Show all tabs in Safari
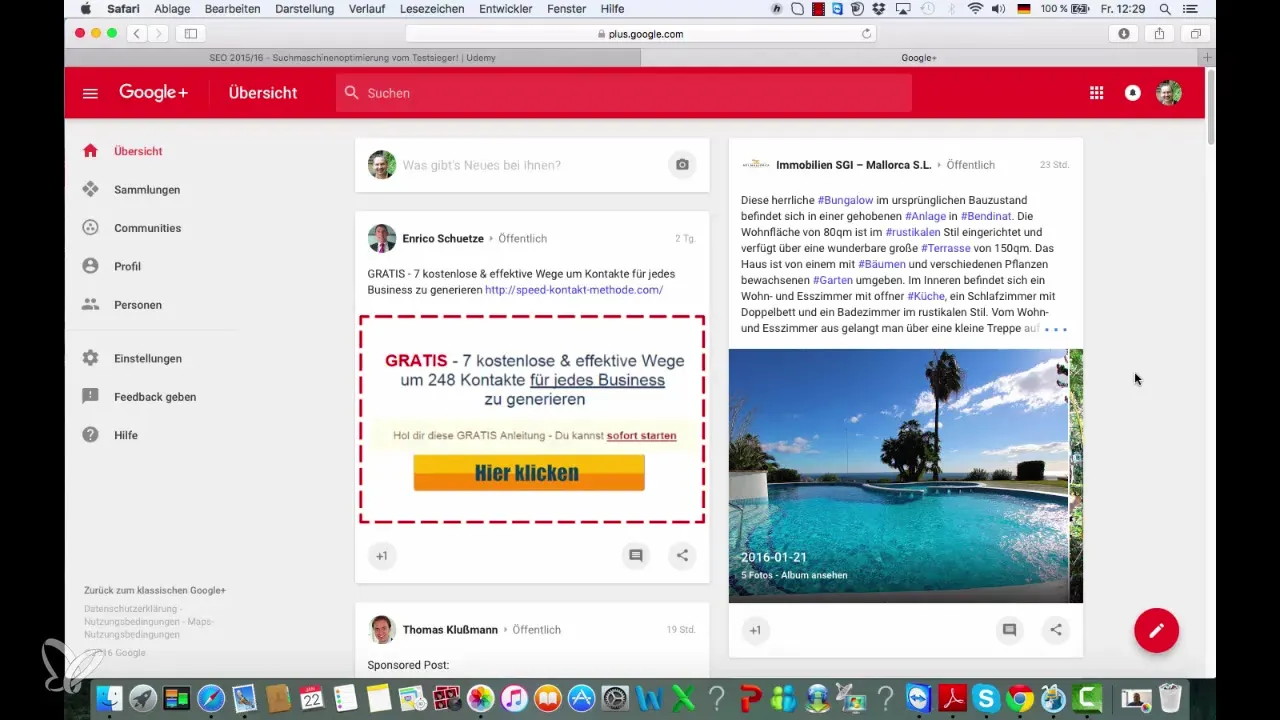This screenshot has width=1280, height=720. pyautogui.click(x=1195, y=33)
